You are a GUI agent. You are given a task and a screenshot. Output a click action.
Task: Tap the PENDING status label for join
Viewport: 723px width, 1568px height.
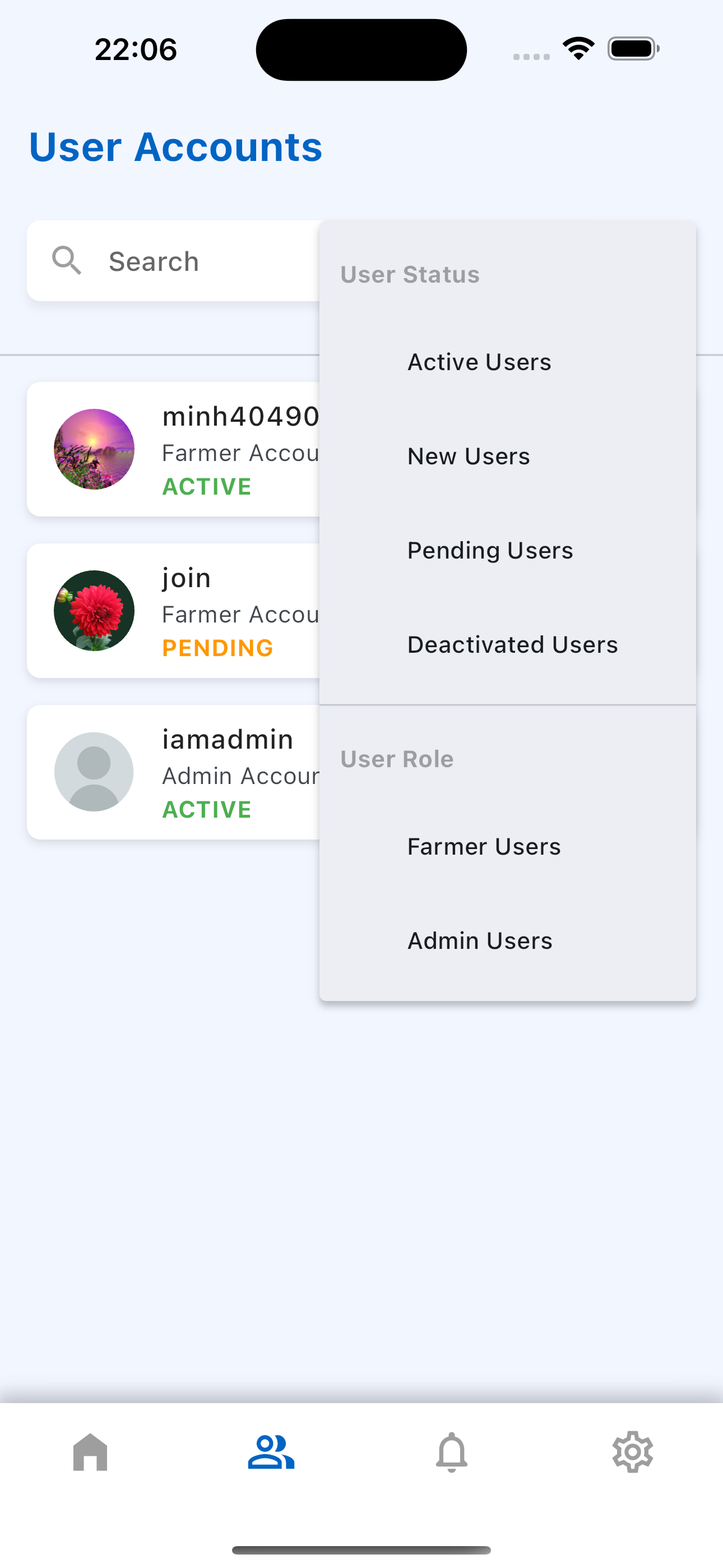point(217,648)
